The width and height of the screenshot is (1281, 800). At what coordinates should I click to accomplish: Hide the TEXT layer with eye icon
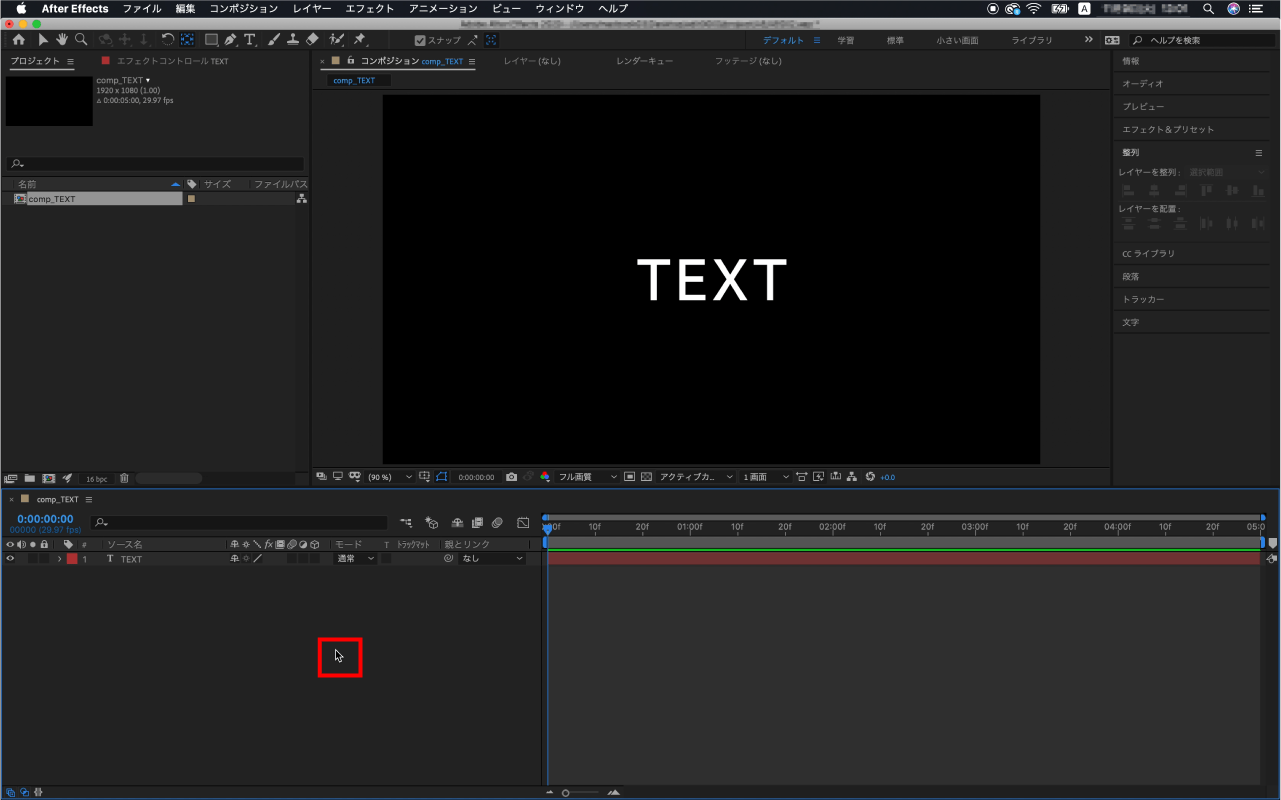click(x=11, y=559)
